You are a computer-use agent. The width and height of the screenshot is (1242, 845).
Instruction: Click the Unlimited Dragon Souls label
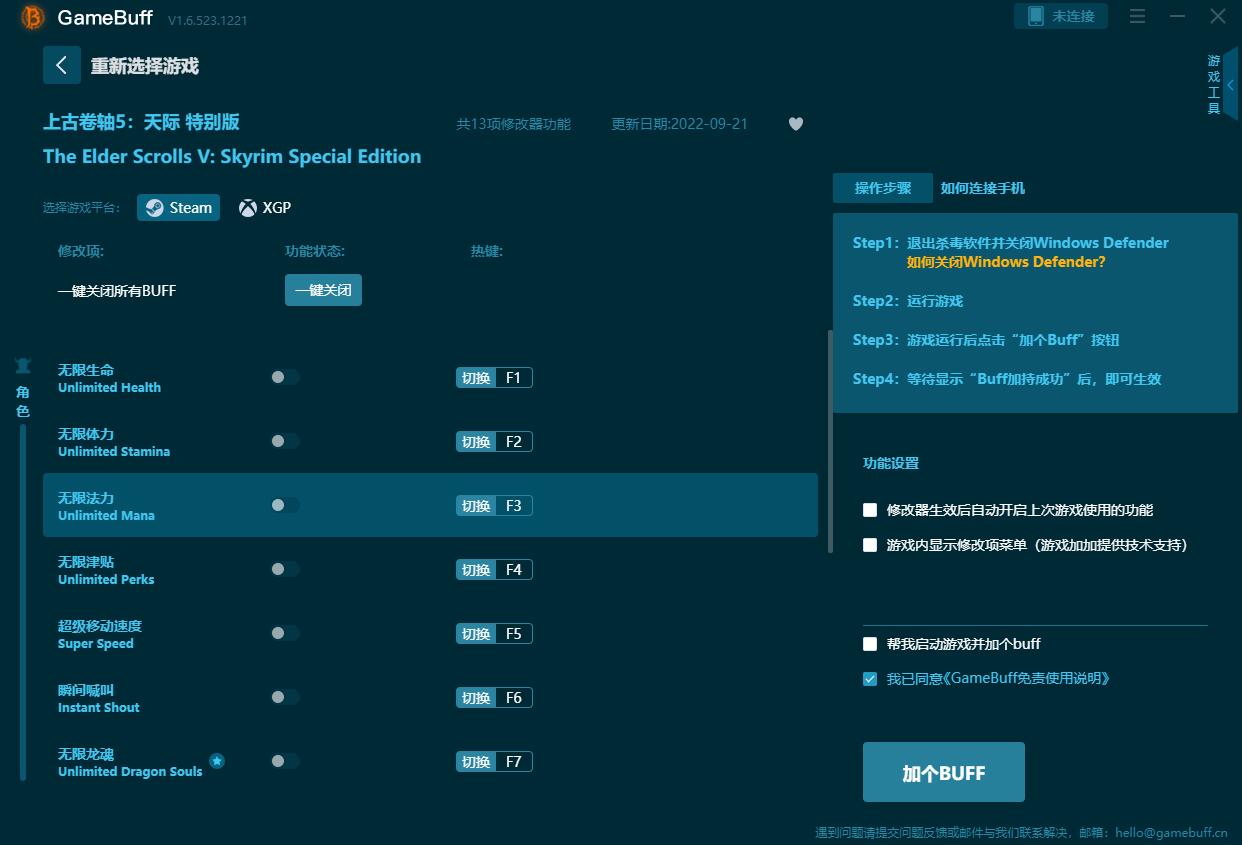click(130, 762)
